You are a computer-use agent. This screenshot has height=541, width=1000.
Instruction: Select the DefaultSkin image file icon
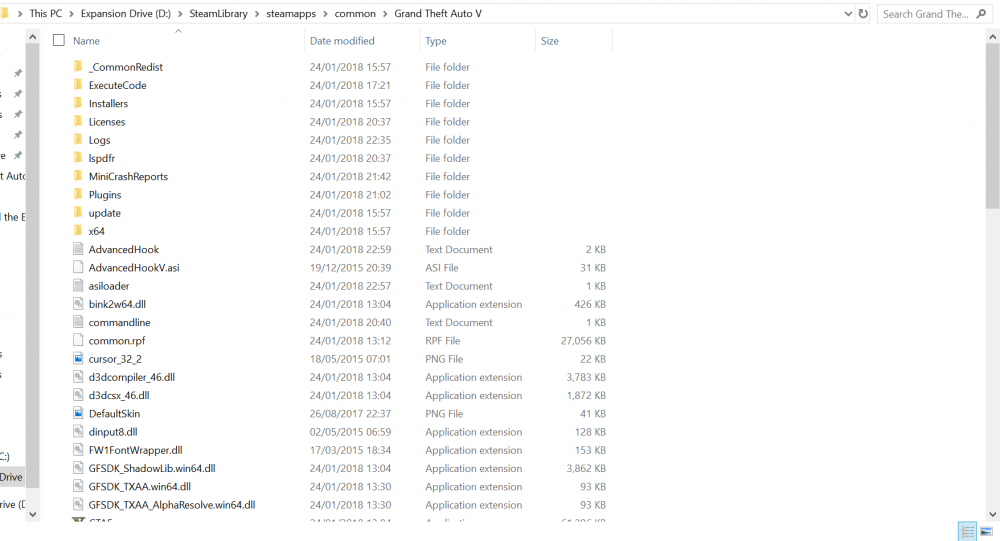tap(78, 413)
